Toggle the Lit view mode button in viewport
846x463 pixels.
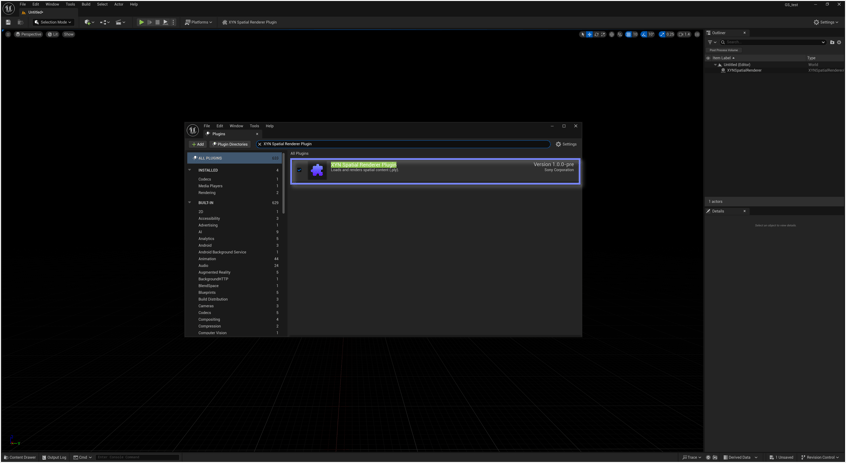pyautogui.click(x=53, y=34)
